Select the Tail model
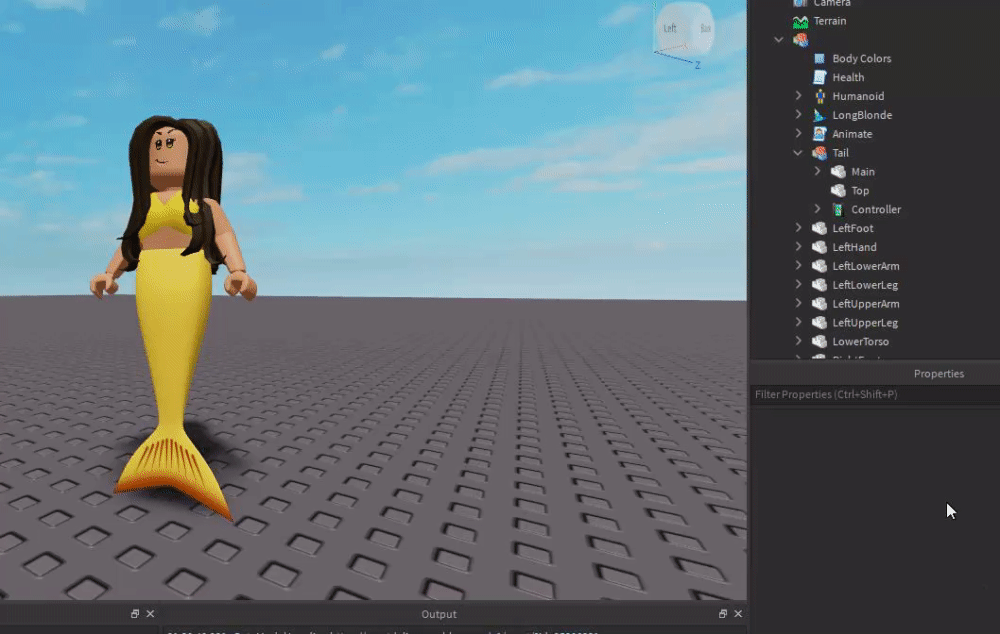Viewport: 1000px width, 634px height. click(840, 153)
